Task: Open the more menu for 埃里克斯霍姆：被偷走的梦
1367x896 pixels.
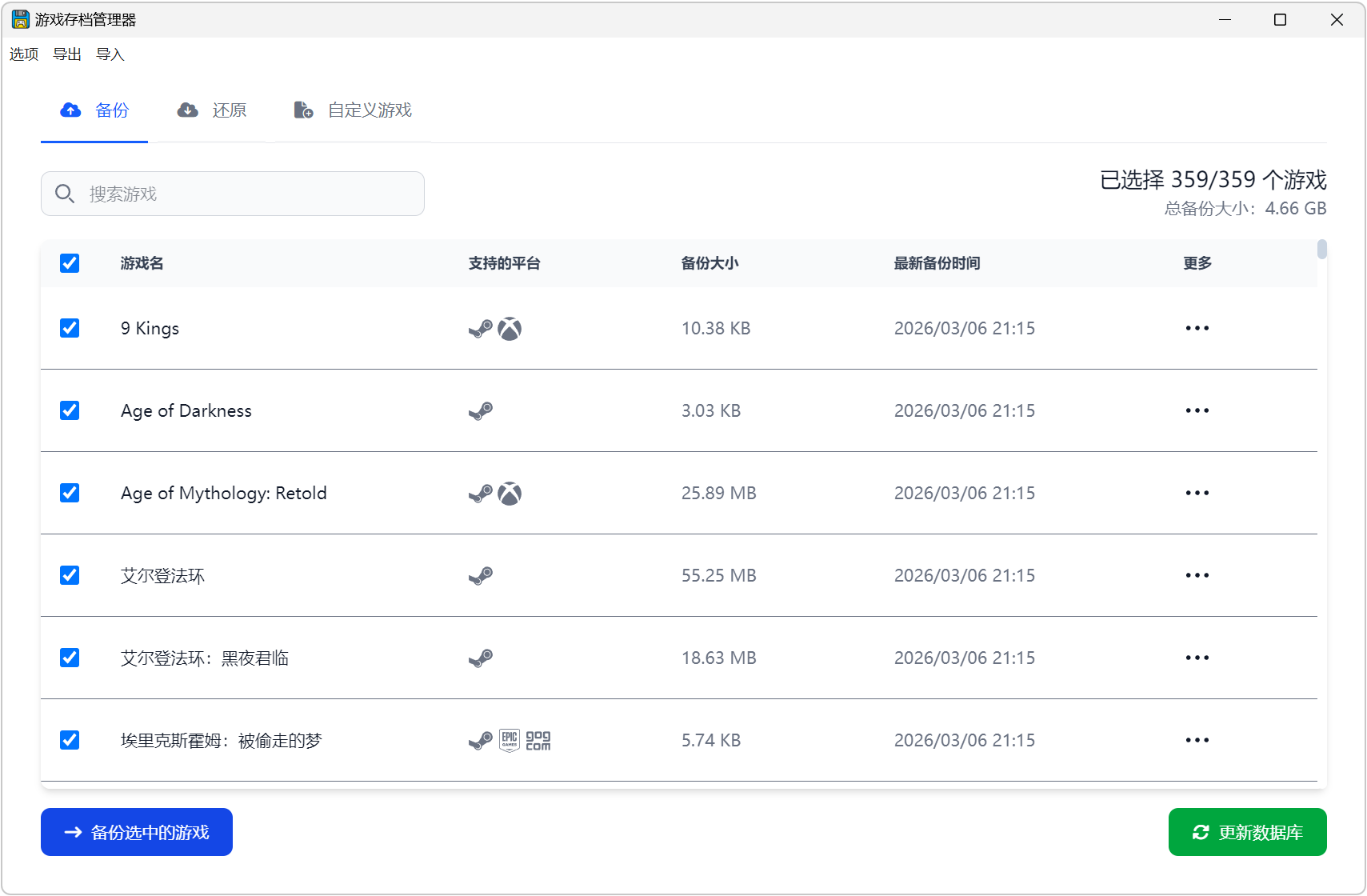Action: tap(1197, 740)
